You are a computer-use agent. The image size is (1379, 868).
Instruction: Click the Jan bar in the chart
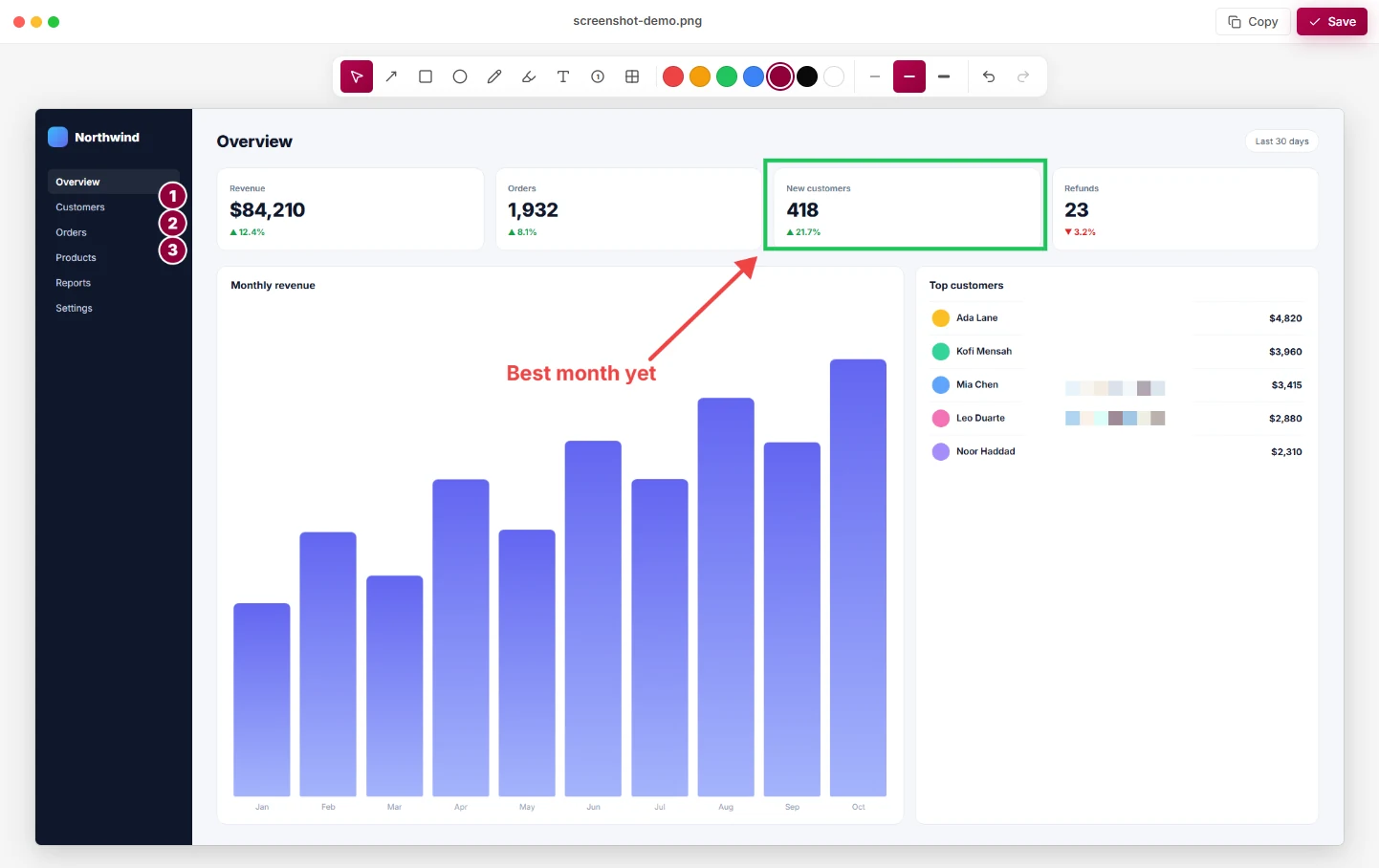pos(262,700)
